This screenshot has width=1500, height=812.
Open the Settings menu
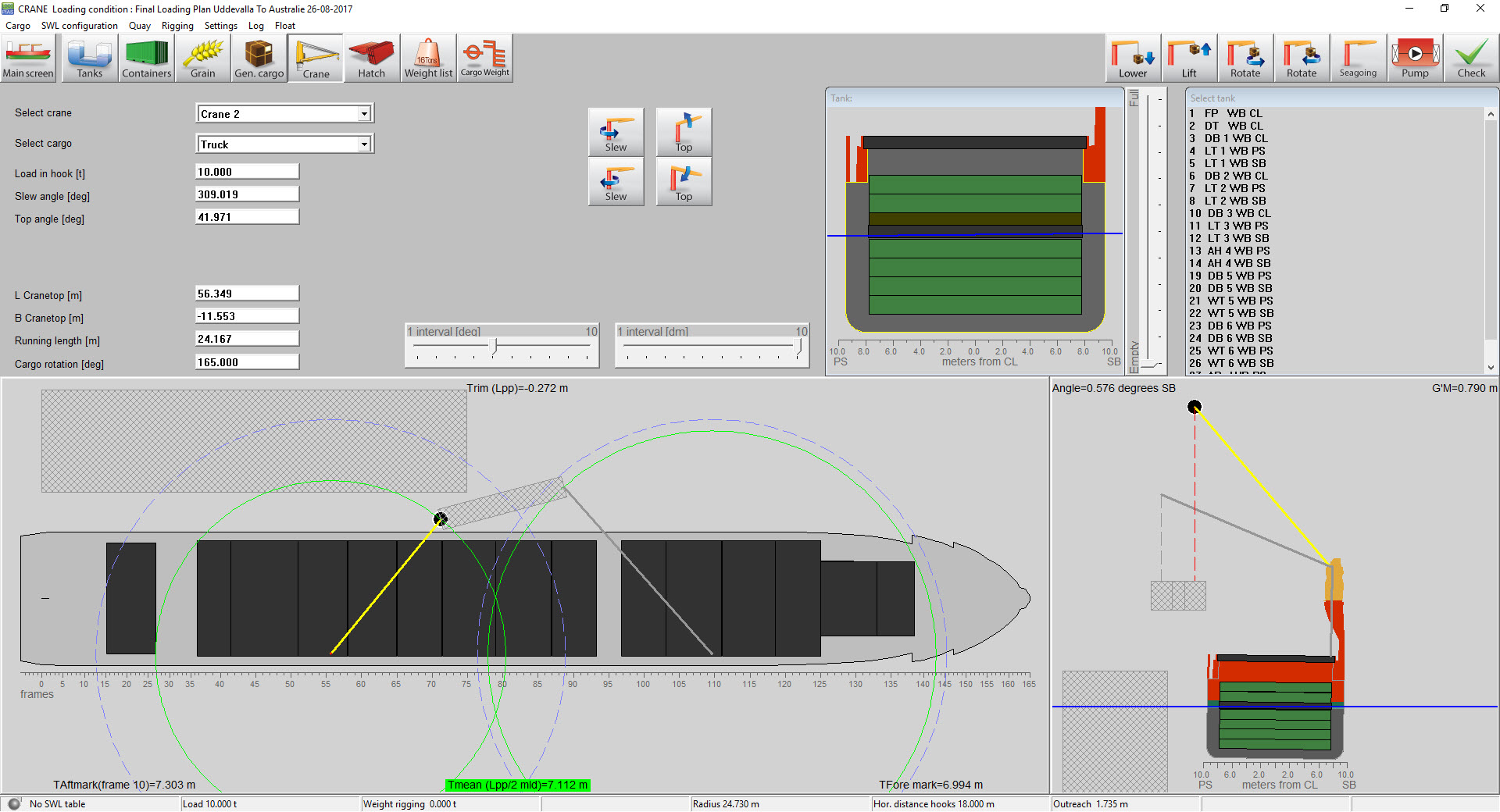pos(221,26)
